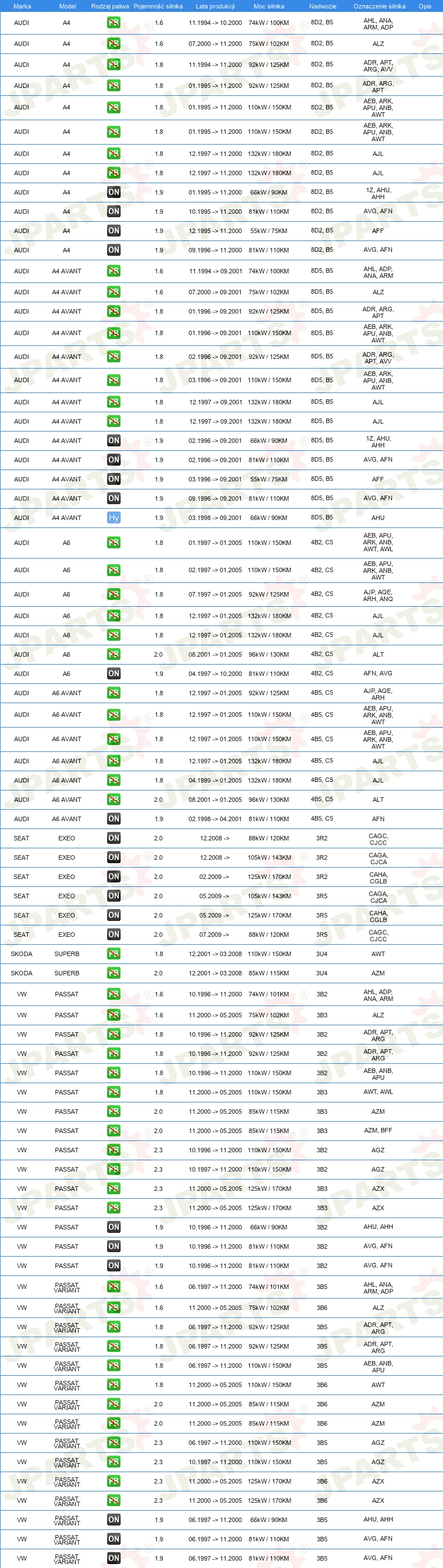Click ON diesel icon in Audi A4 1Z, AHU, AHH row

click(x=114, y=192)
